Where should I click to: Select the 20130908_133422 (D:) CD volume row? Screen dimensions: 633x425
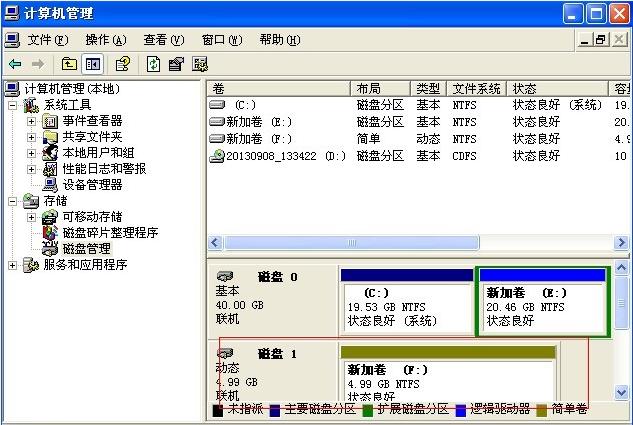[419, 156]
